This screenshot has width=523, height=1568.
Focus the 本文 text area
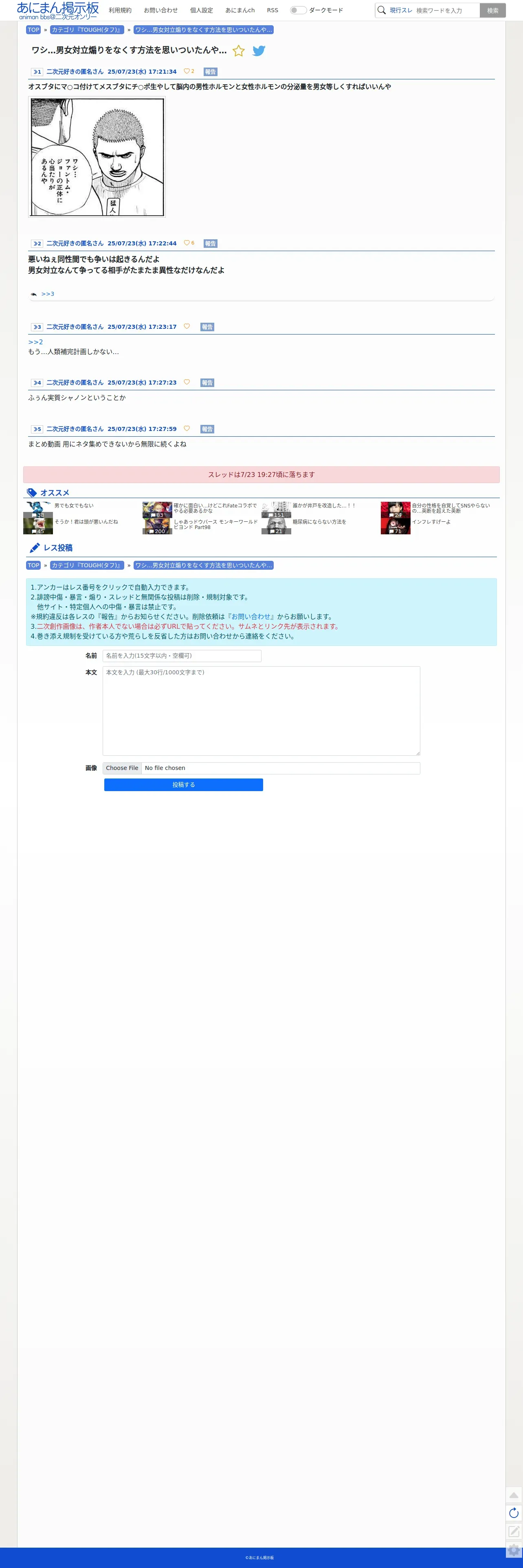[x=261, y=711]
